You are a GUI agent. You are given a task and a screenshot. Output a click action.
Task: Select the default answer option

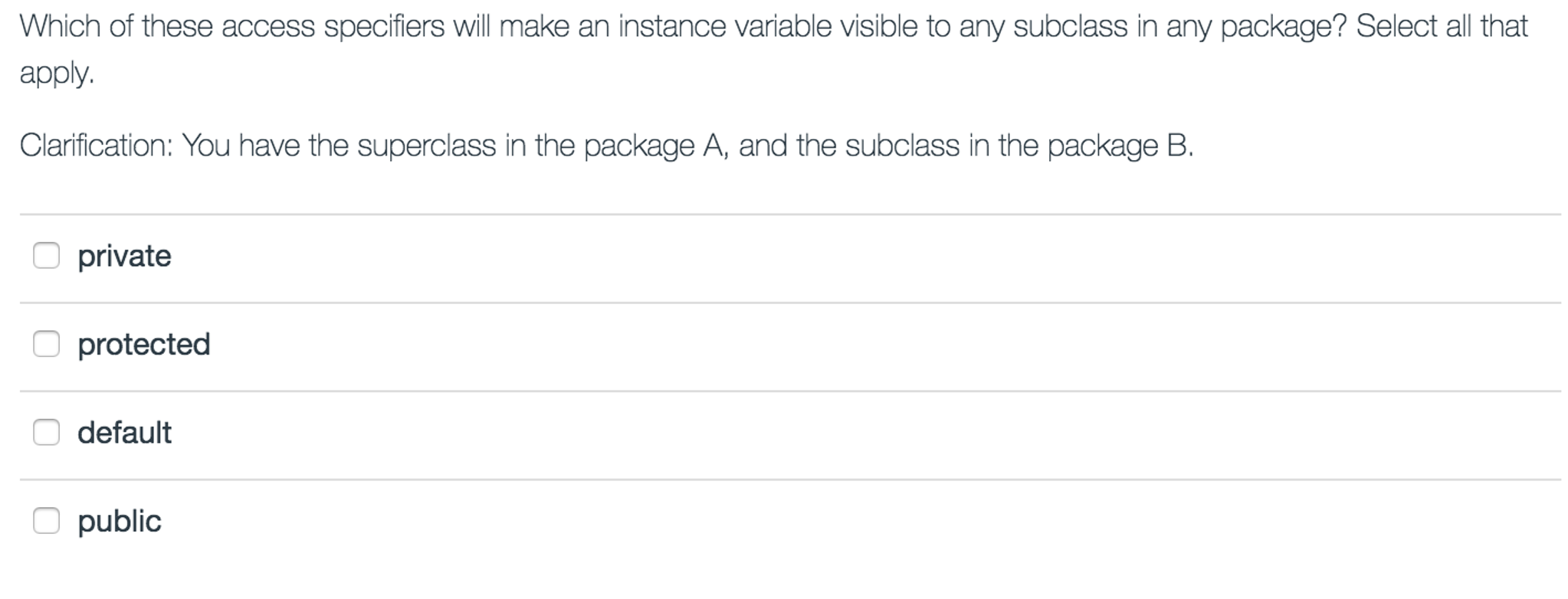tap(125, 433)
